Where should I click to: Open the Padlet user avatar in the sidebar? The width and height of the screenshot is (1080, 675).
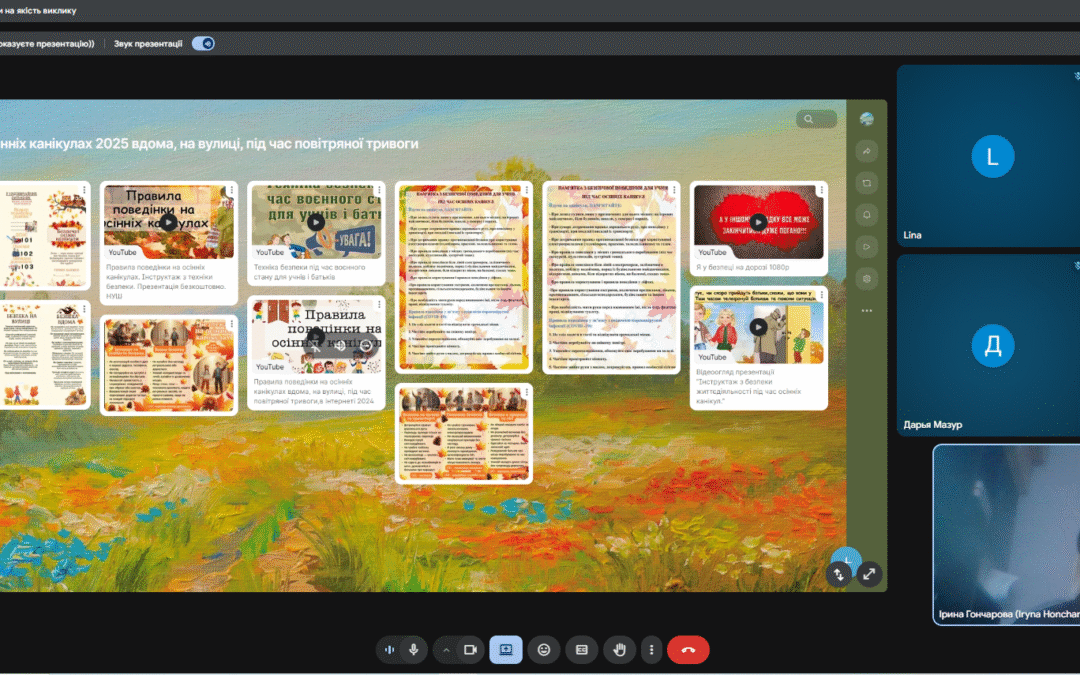[866, 119]
